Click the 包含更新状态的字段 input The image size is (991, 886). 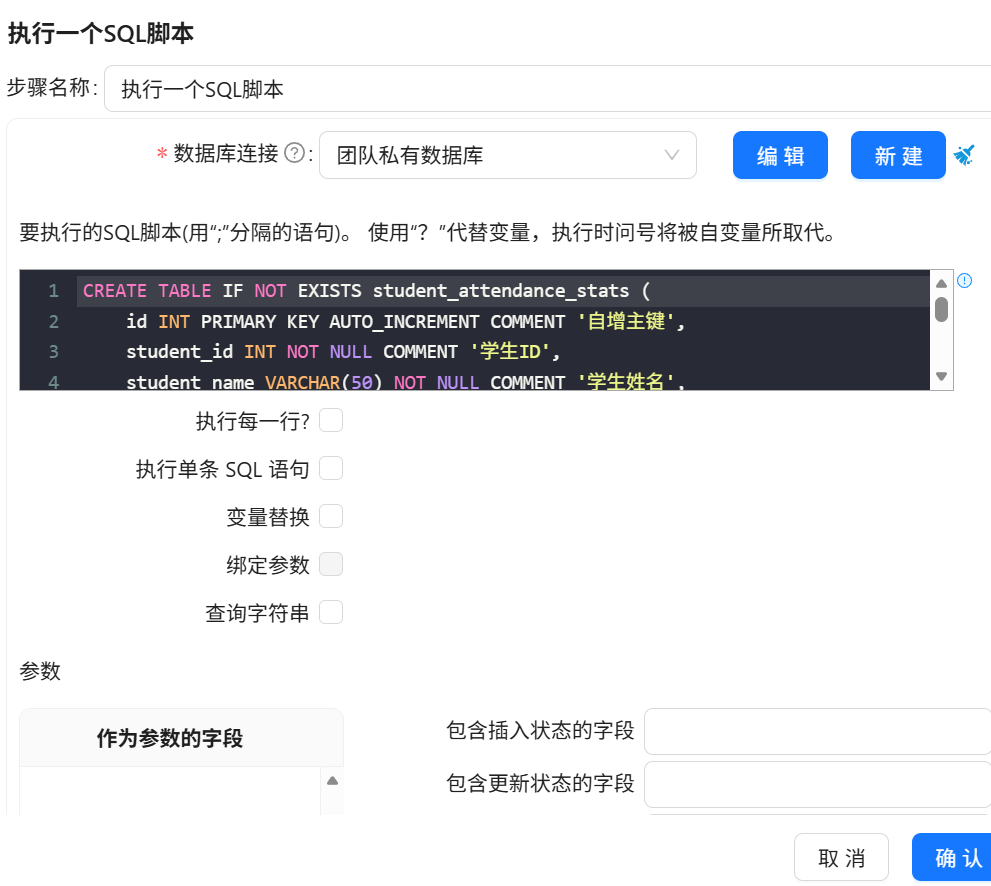pyautogui.click(x=818, y=784)
